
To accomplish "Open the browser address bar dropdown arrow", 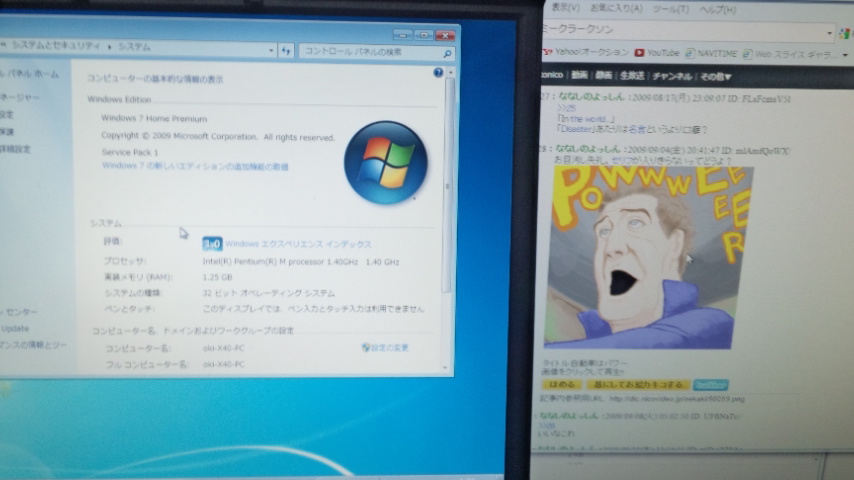I will click(829, 33).
